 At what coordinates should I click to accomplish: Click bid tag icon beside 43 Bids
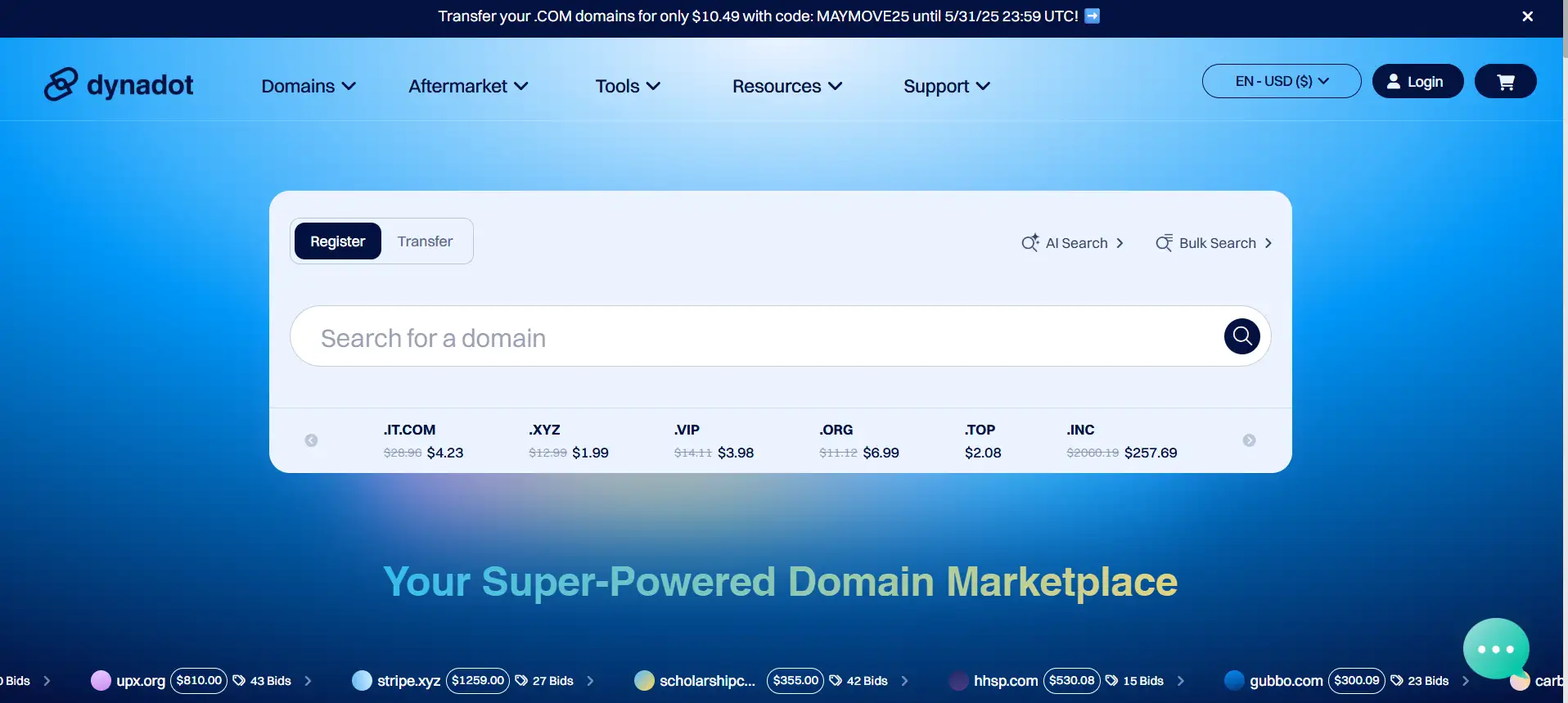[x=239, y=680]
